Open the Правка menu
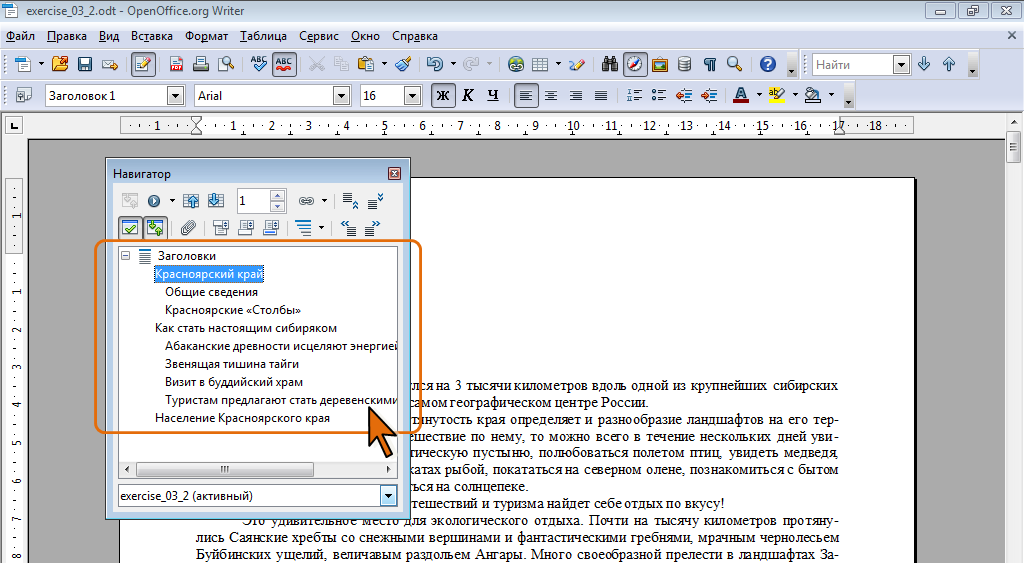1024x563 pixels. tap(67, 36)
